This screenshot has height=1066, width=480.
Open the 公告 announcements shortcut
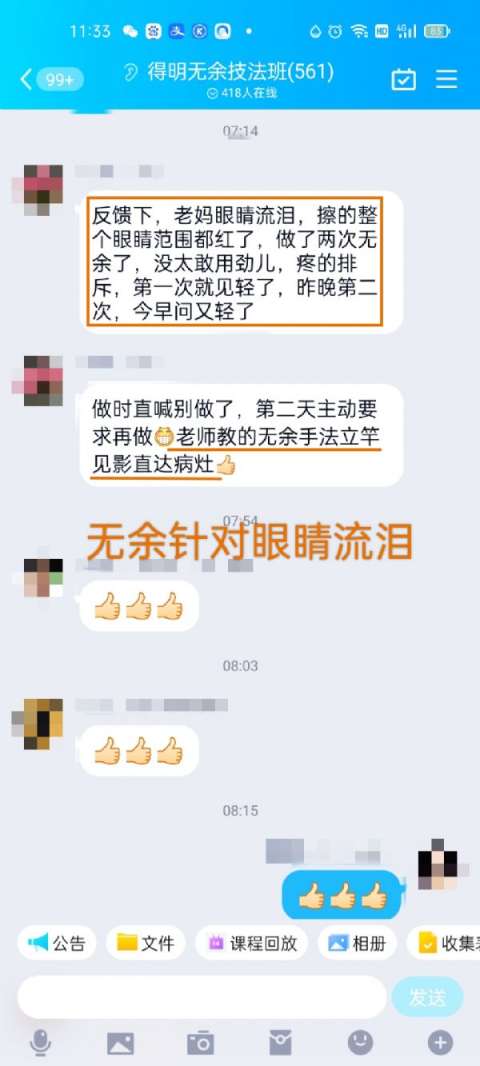[57, 943]
